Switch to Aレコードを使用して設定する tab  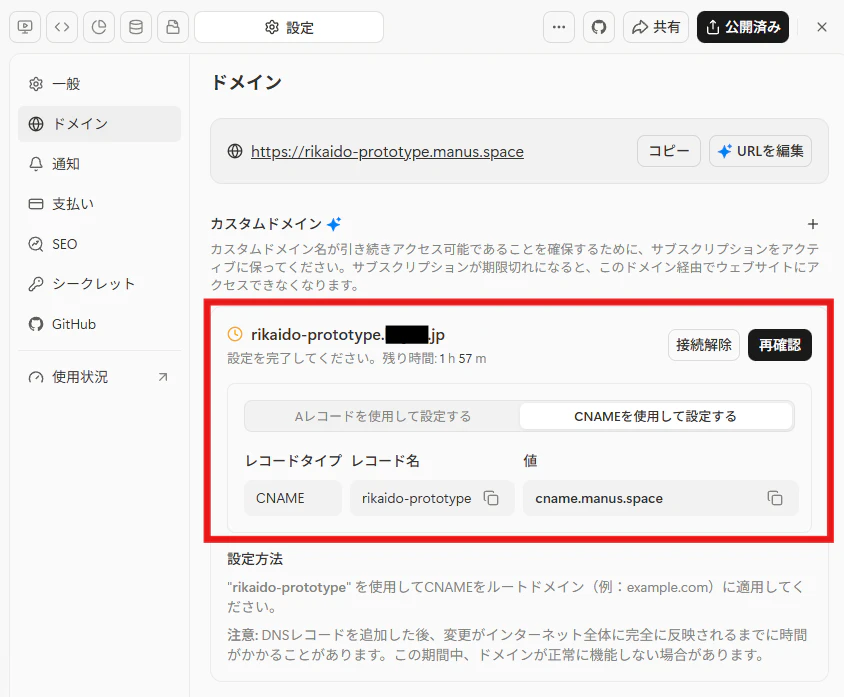[382, 416]
